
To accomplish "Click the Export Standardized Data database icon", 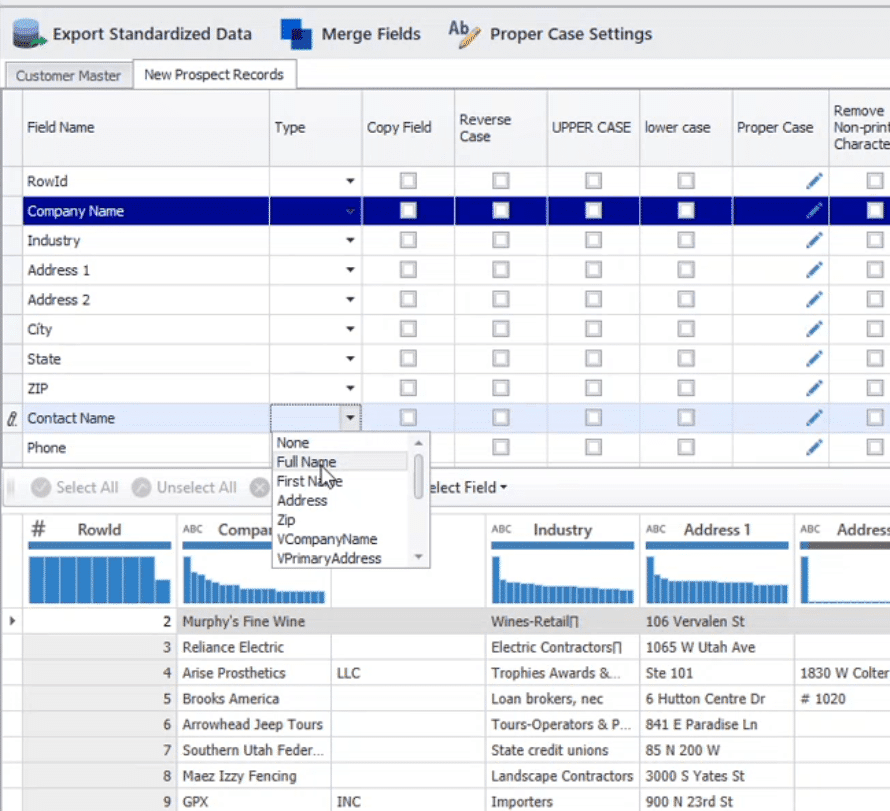I will point(28,33).
